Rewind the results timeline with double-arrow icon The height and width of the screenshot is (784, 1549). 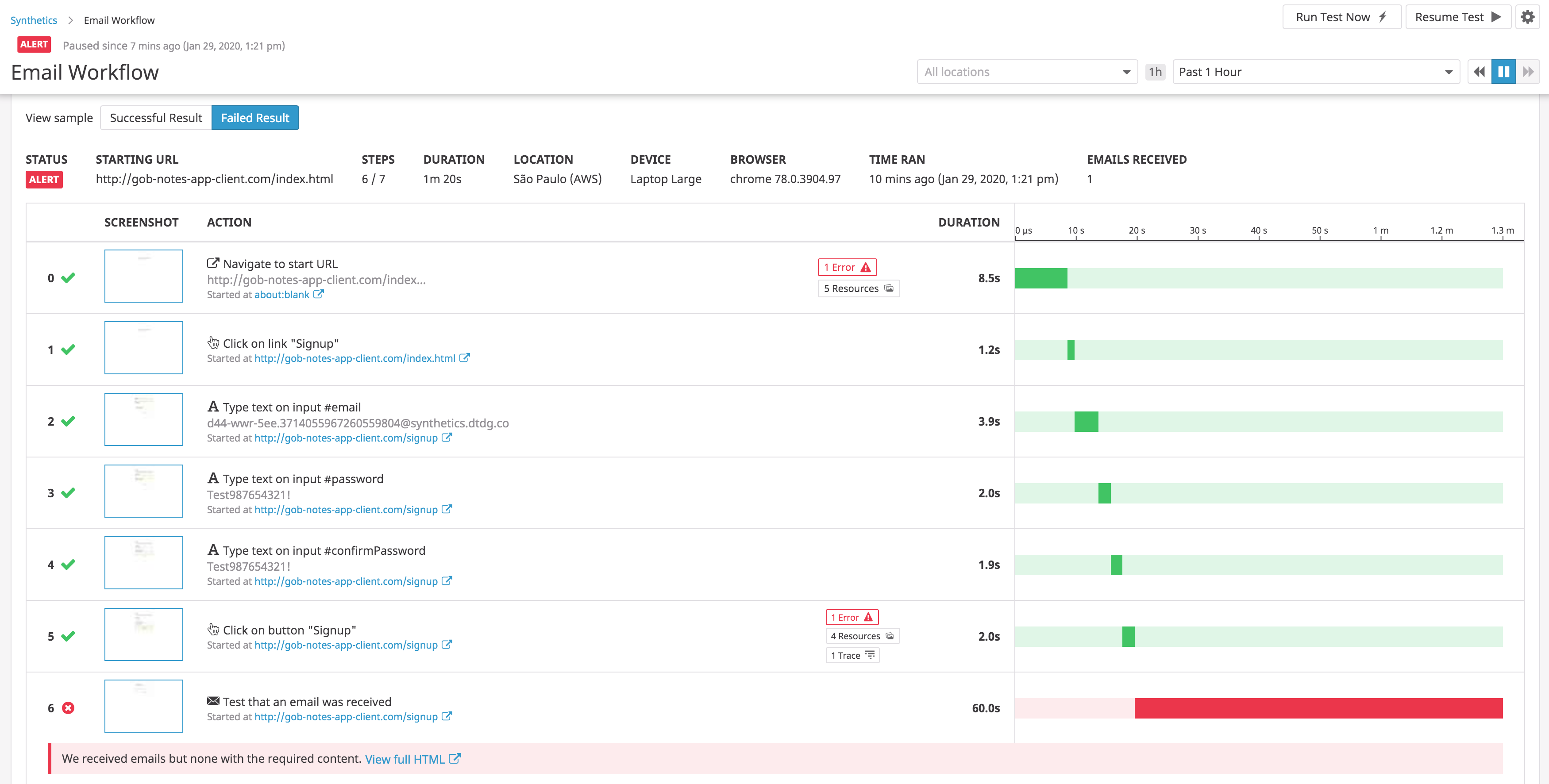(1480, 72)
